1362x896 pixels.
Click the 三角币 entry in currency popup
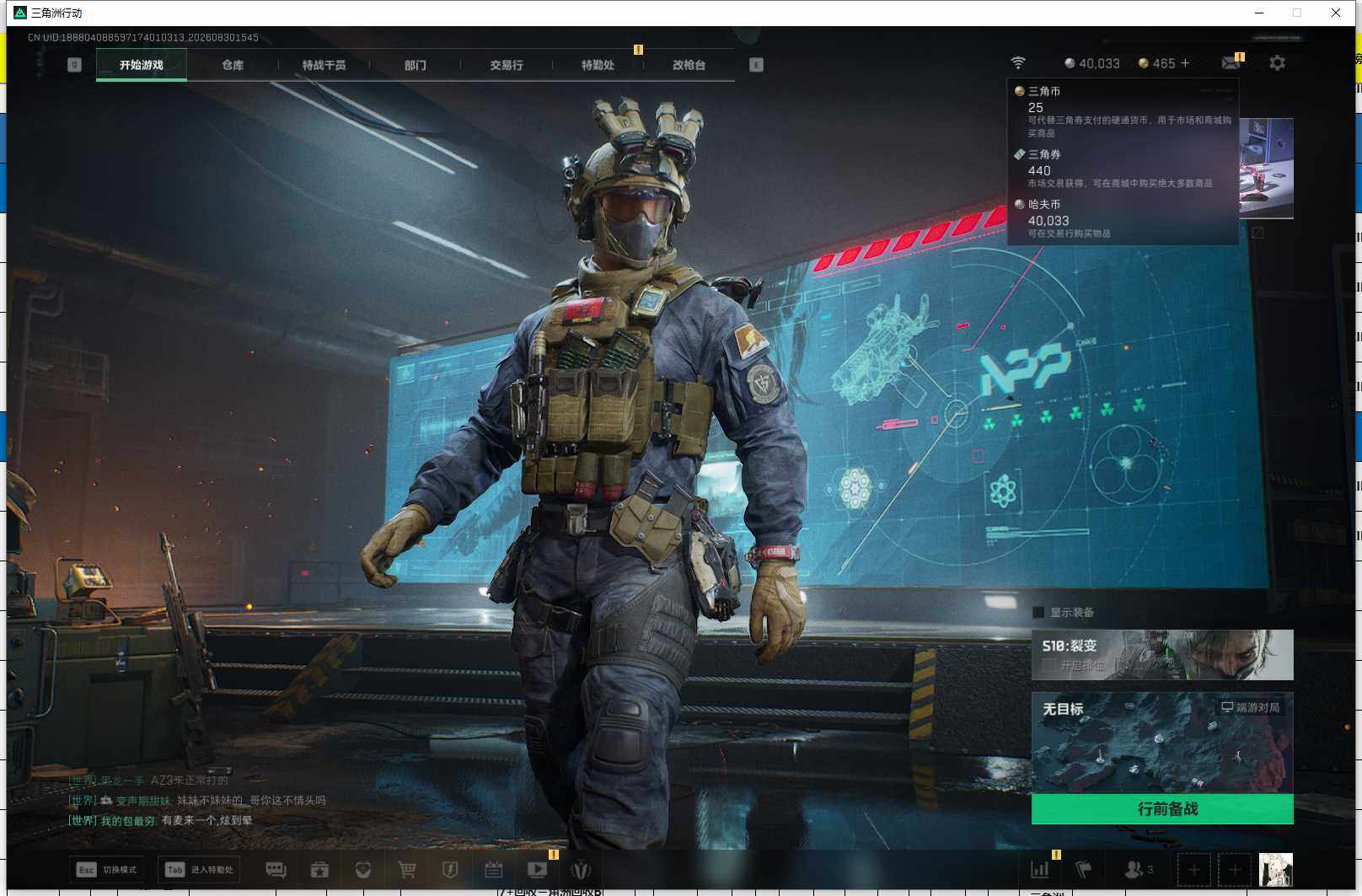(x=1123, y=110)
